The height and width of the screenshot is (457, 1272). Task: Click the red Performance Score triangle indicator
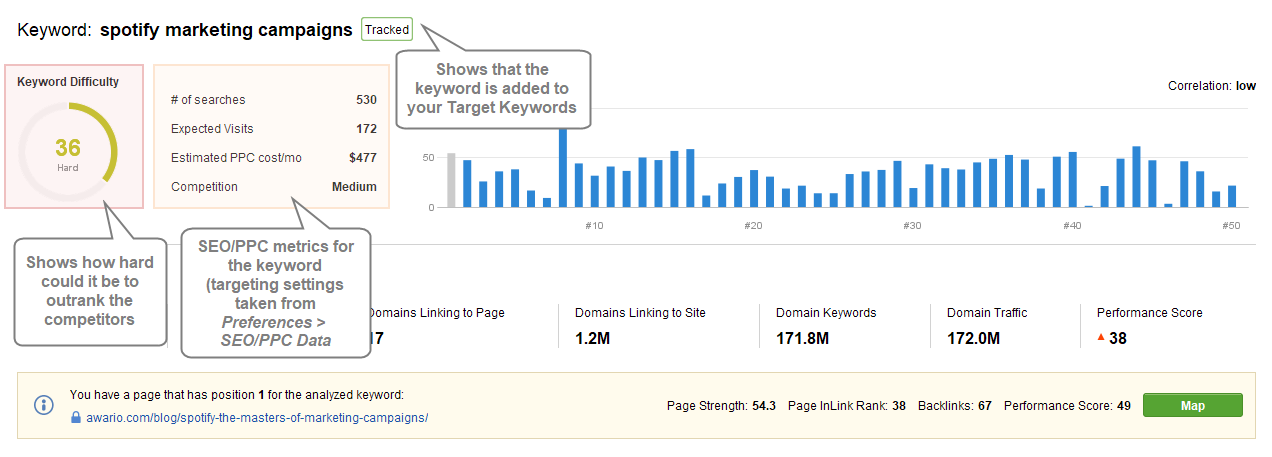(1101, 337)
